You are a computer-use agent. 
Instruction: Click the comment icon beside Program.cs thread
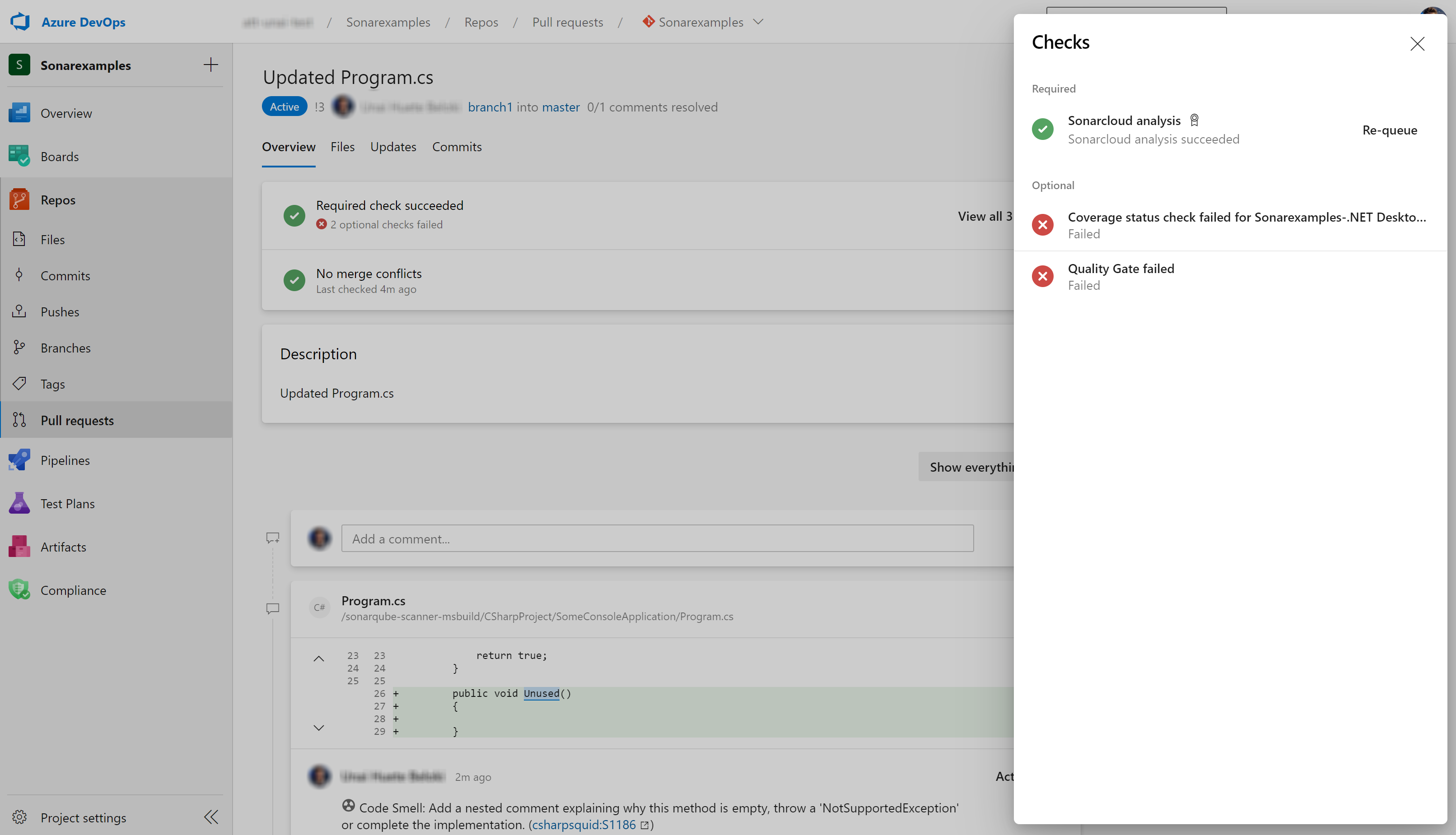coord(272,608)
